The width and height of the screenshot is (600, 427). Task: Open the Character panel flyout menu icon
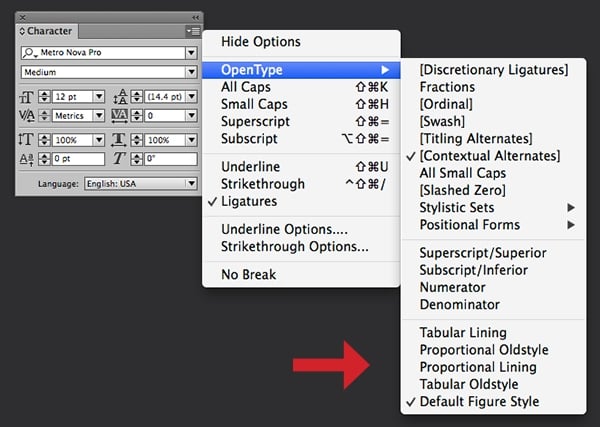(x=192, y=31)
